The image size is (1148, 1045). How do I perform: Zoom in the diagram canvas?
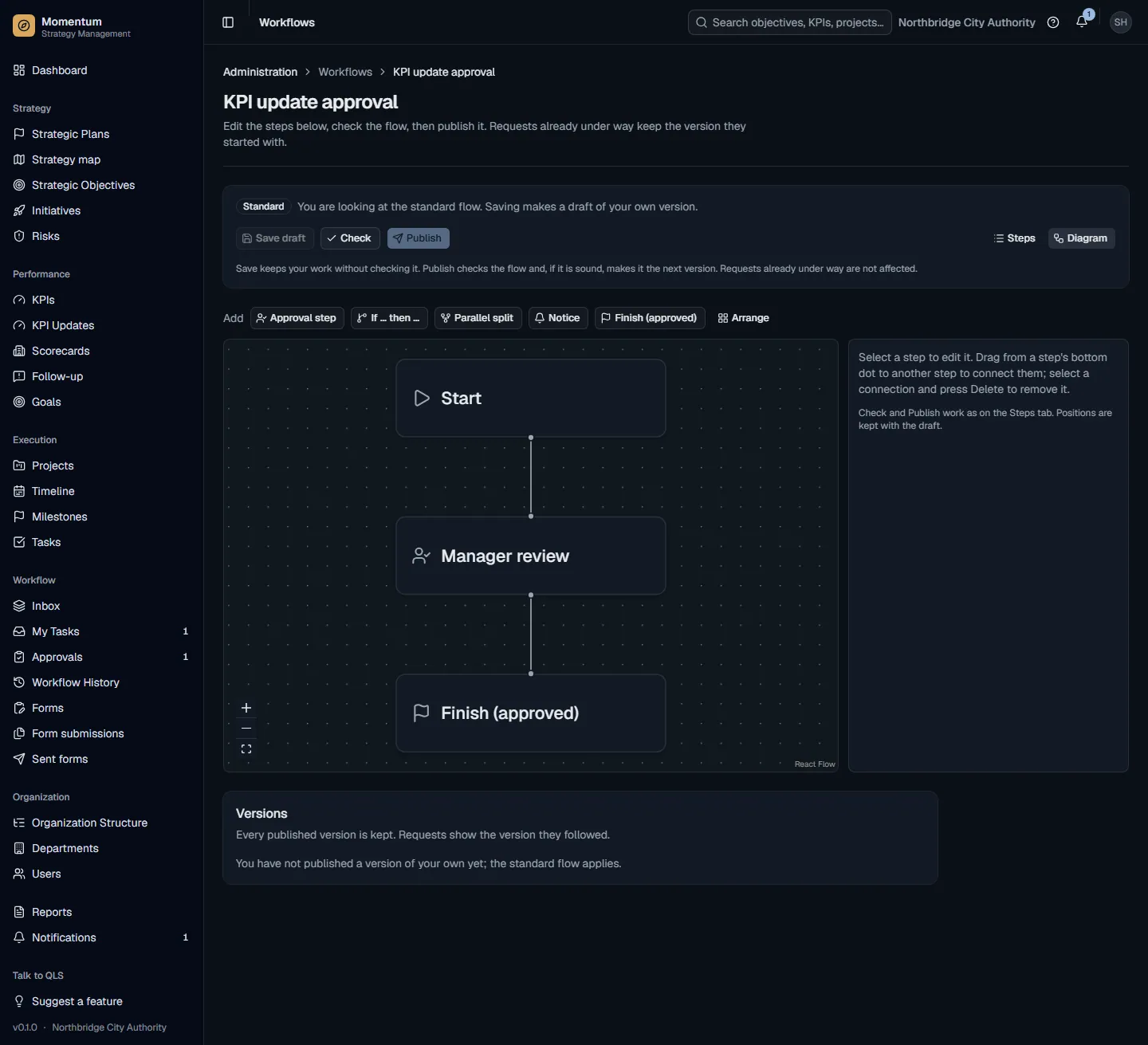click(x=246, y=708)
